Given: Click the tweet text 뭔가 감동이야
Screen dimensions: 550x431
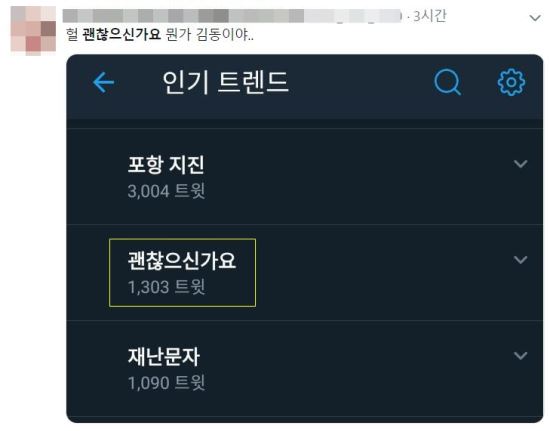Looking at the screenshot, I should point(209,34).
